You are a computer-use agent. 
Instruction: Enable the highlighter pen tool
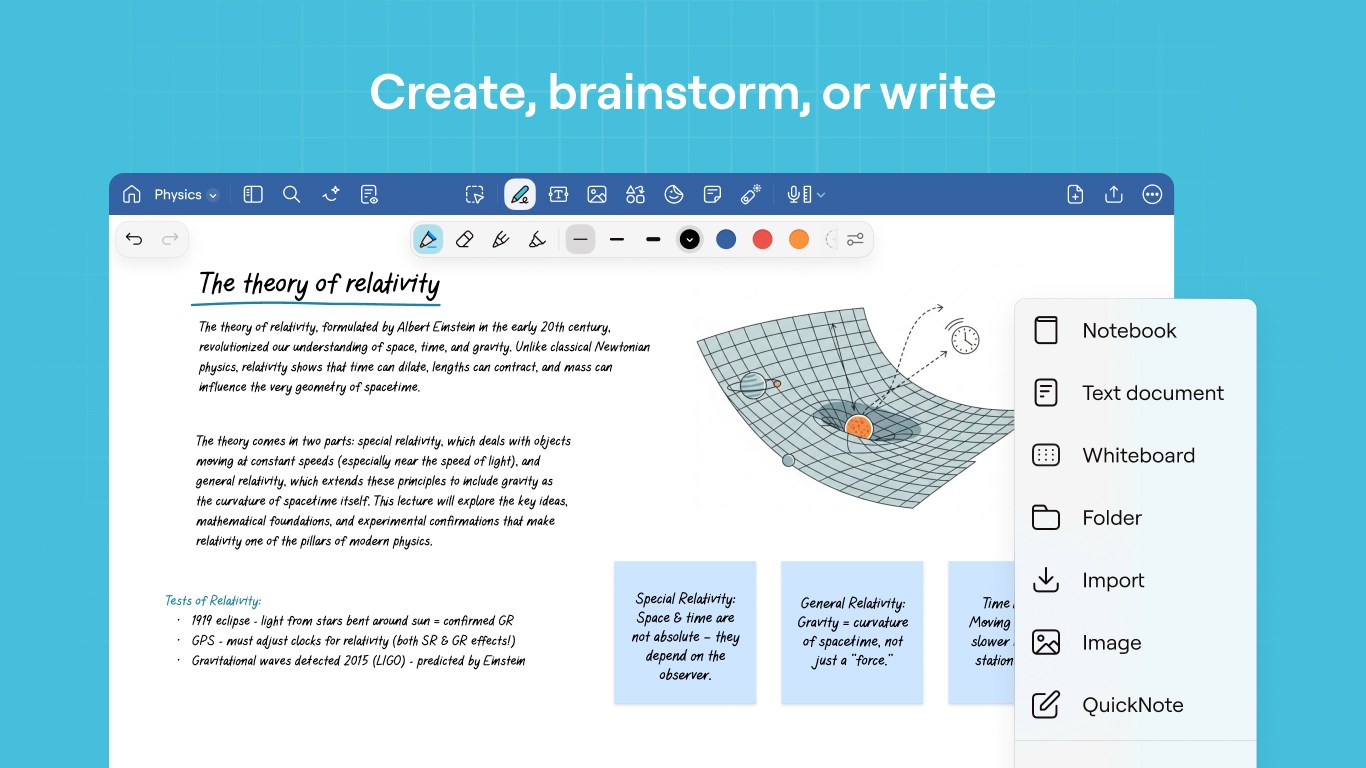coord(536,239)
